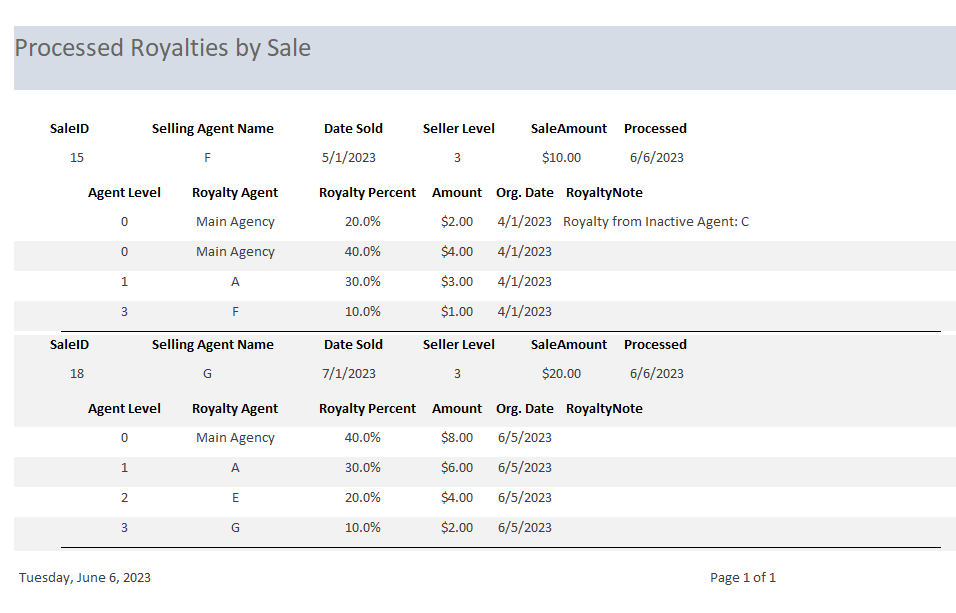The image size is (956, 613).
Task: Click Royalty Agent E row
Action: (235, 497)
